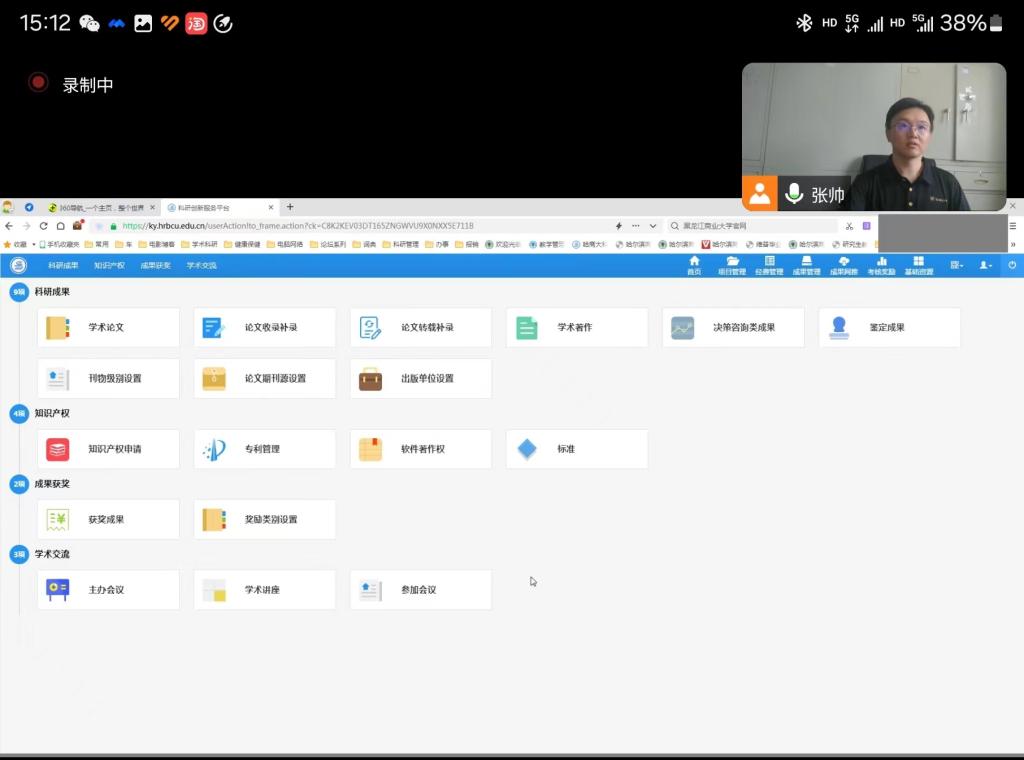Click the 学术科研 bookmark folder
Viewport: 1024px width, 760px height.
pos(199,244)
